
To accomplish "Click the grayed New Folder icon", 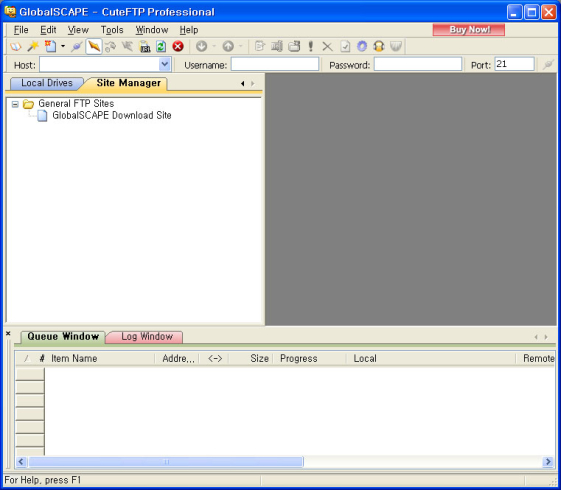I will coord(294,46).
